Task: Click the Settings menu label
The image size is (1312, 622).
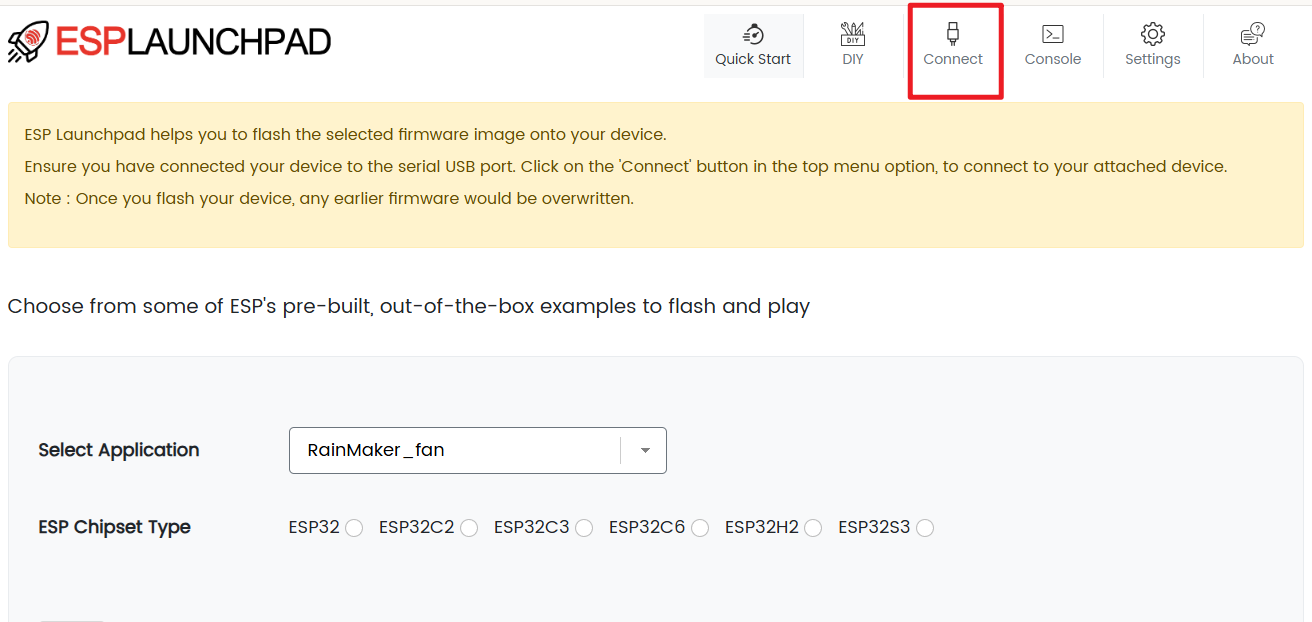Action: pos(1153,59)
